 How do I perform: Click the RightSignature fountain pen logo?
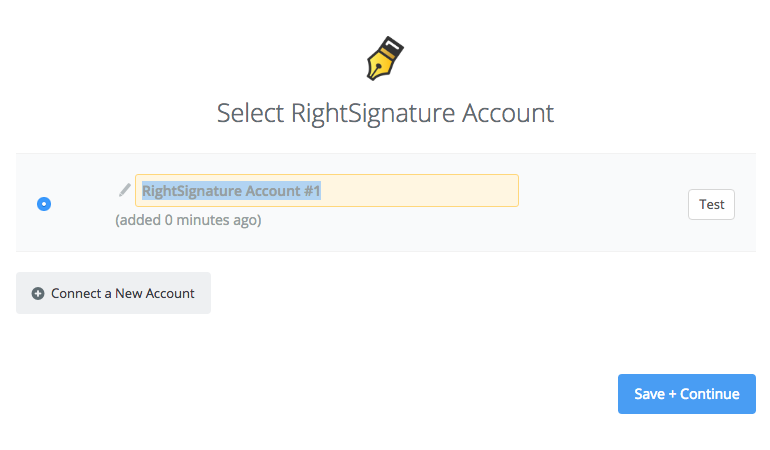(x=385, y=58)
